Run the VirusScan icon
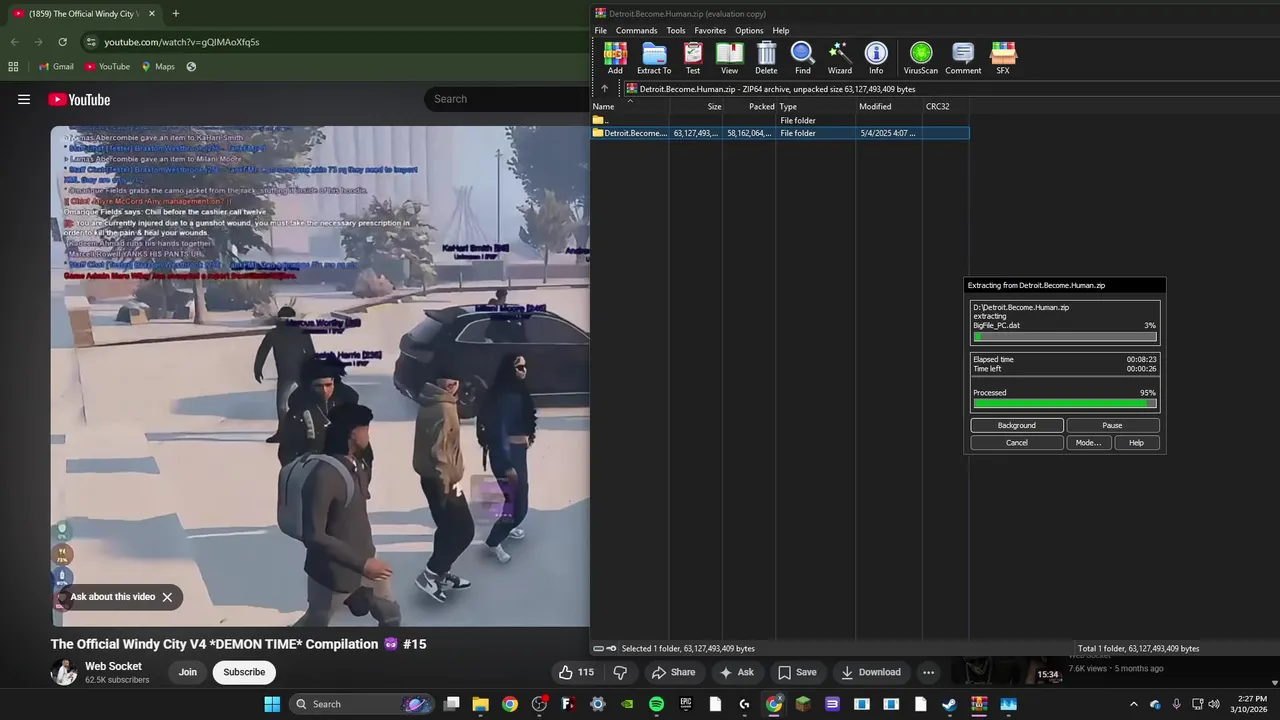Image resolution: width=1280 pixels, height=720 pixels. 921,58
